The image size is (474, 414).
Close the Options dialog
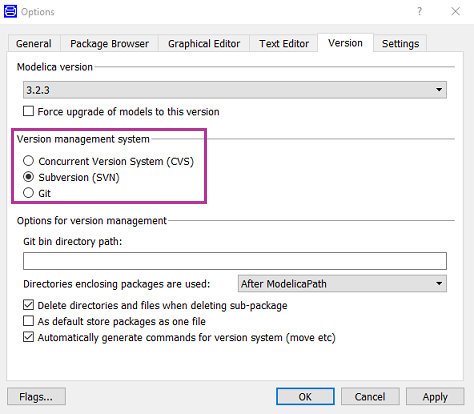(x=455, y=12)
